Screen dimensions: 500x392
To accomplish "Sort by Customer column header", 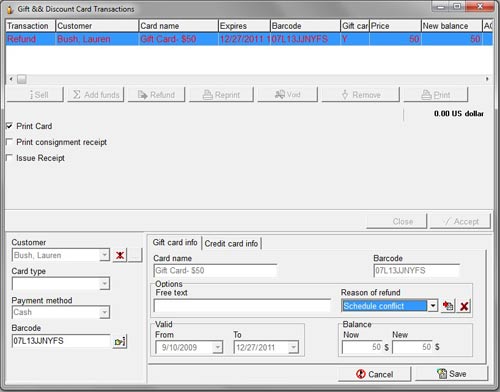I will click(x=97, y=26).
